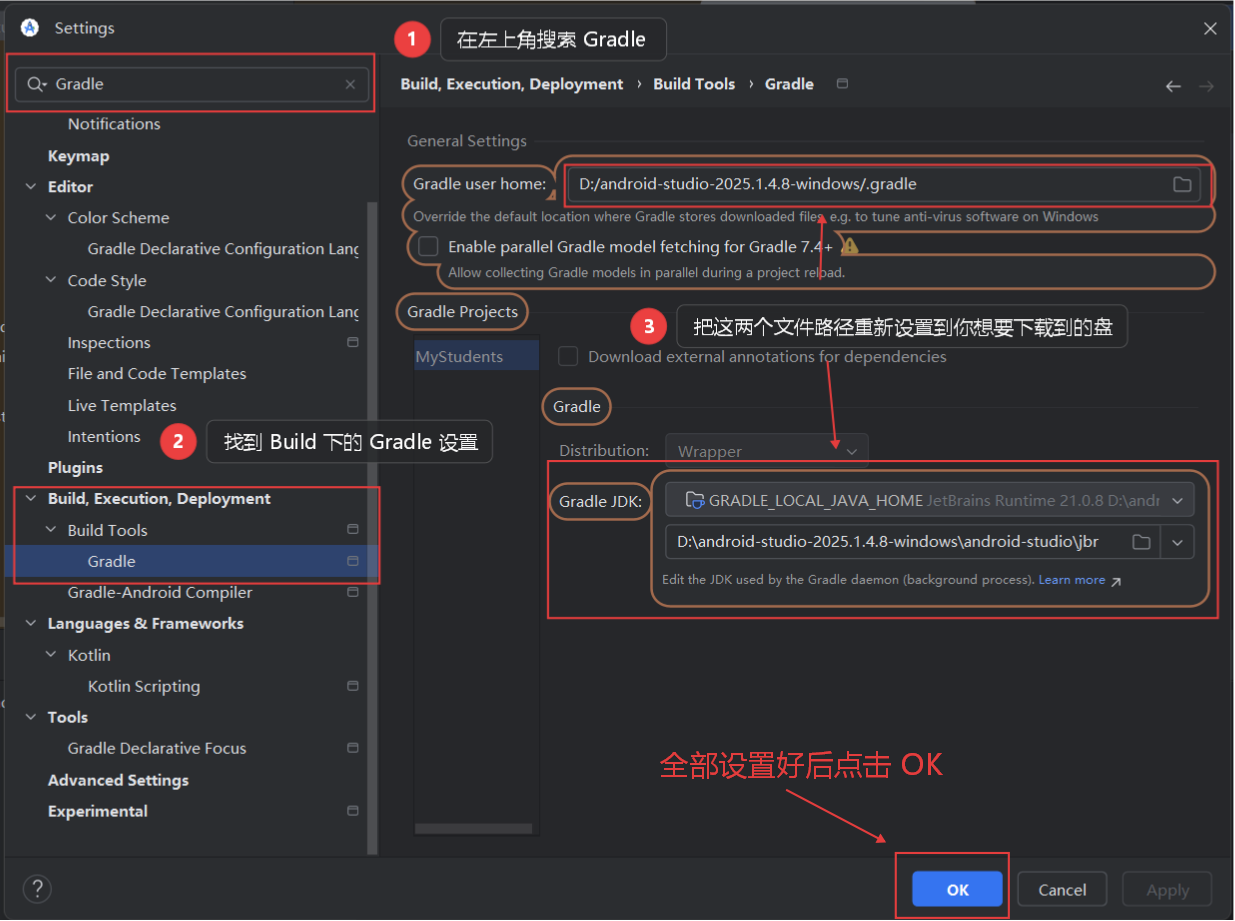Toggle Download external annotations for dependencies
Screen dimensions: 1235x921
click(568, 356)
